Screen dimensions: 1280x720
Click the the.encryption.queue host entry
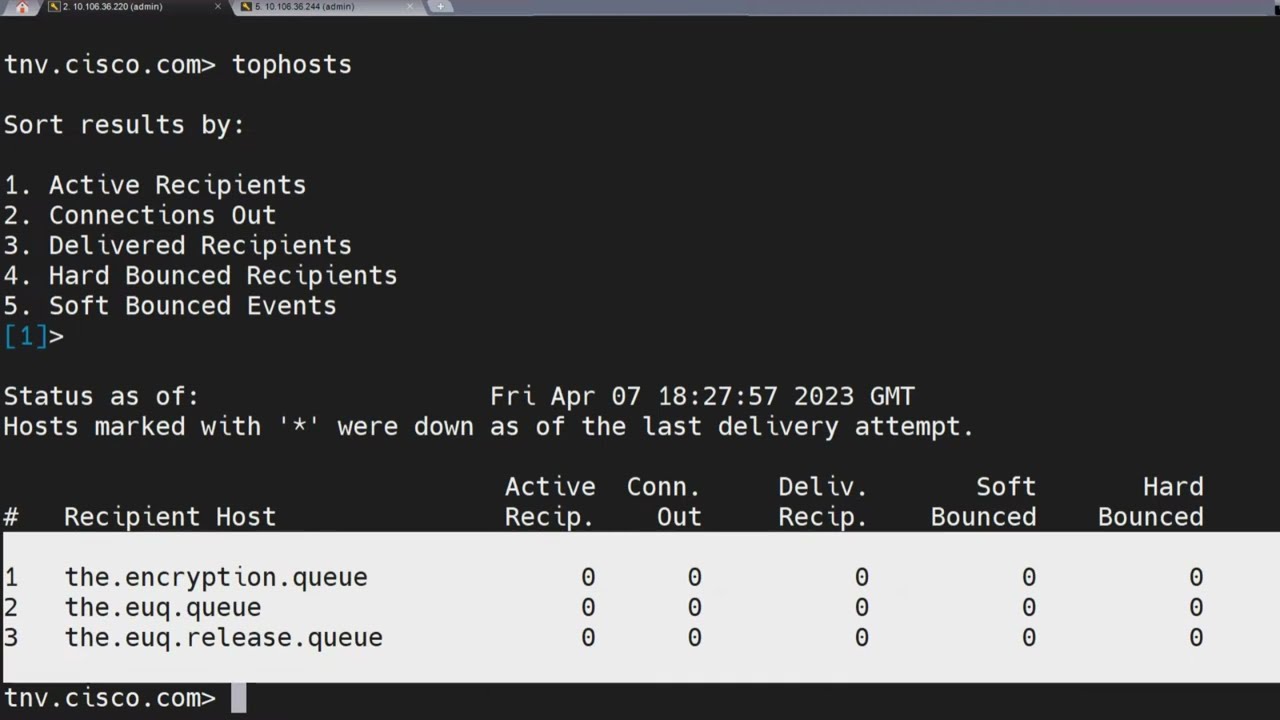pyautogui.click(x=216, y=577)
